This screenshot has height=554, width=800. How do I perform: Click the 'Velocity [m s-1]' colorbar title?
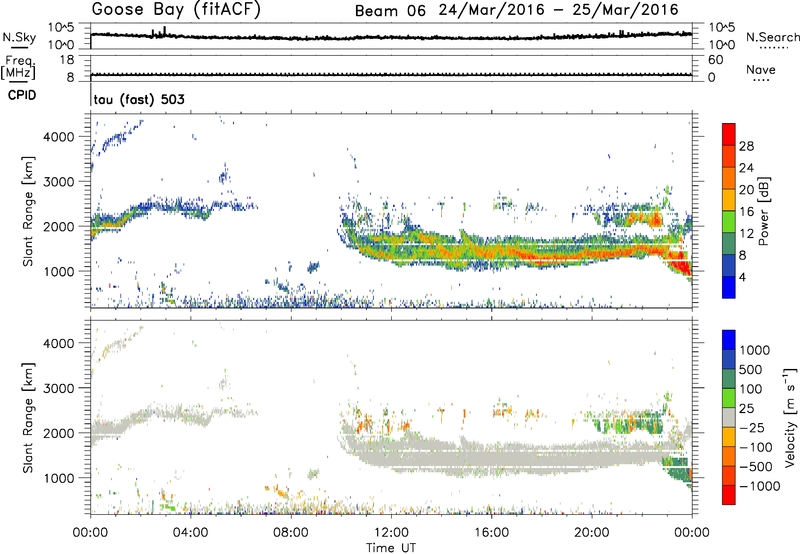click(790, 417)
